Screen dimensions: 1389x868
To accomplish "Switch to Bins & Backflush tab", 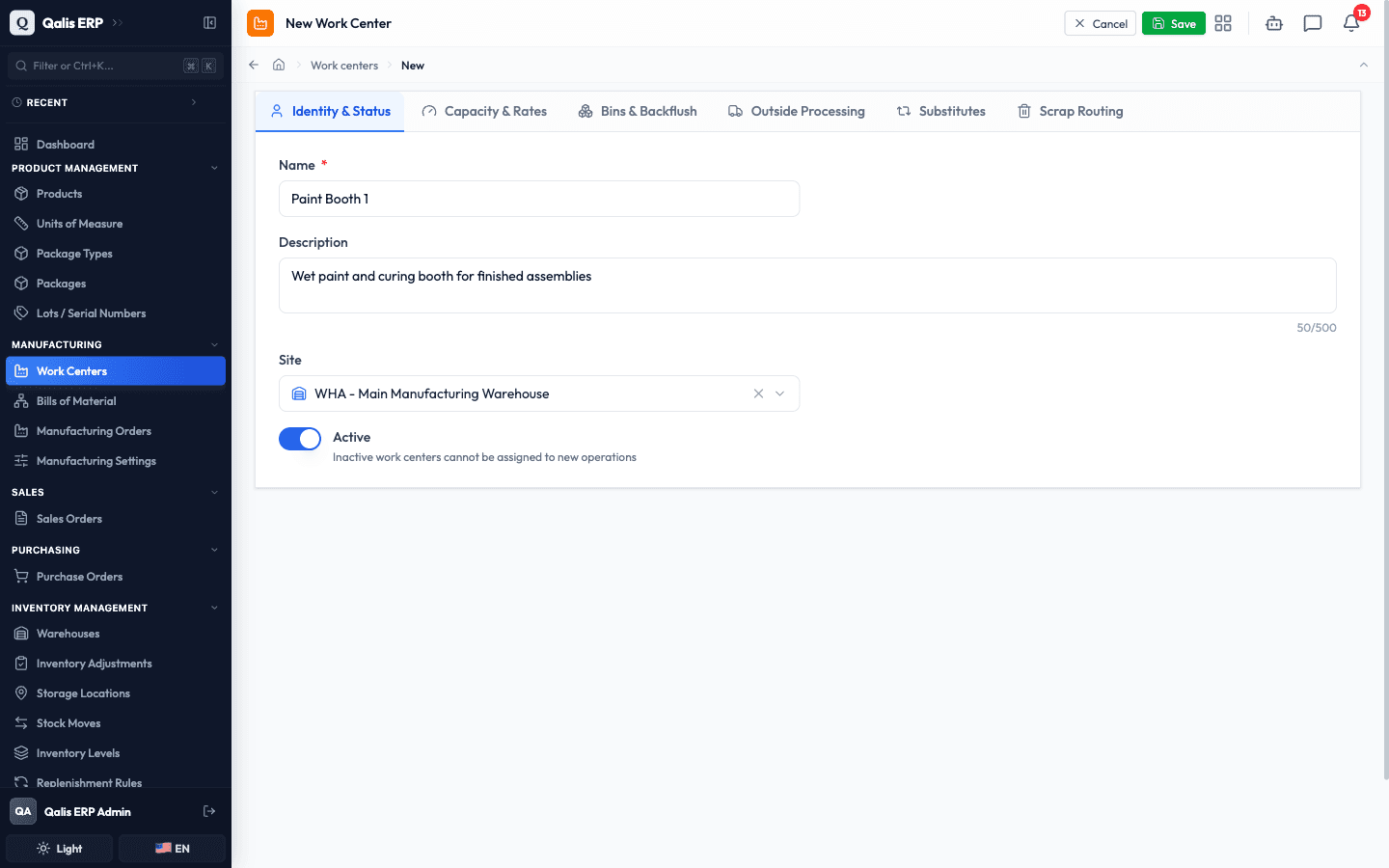I will [638, 112].
